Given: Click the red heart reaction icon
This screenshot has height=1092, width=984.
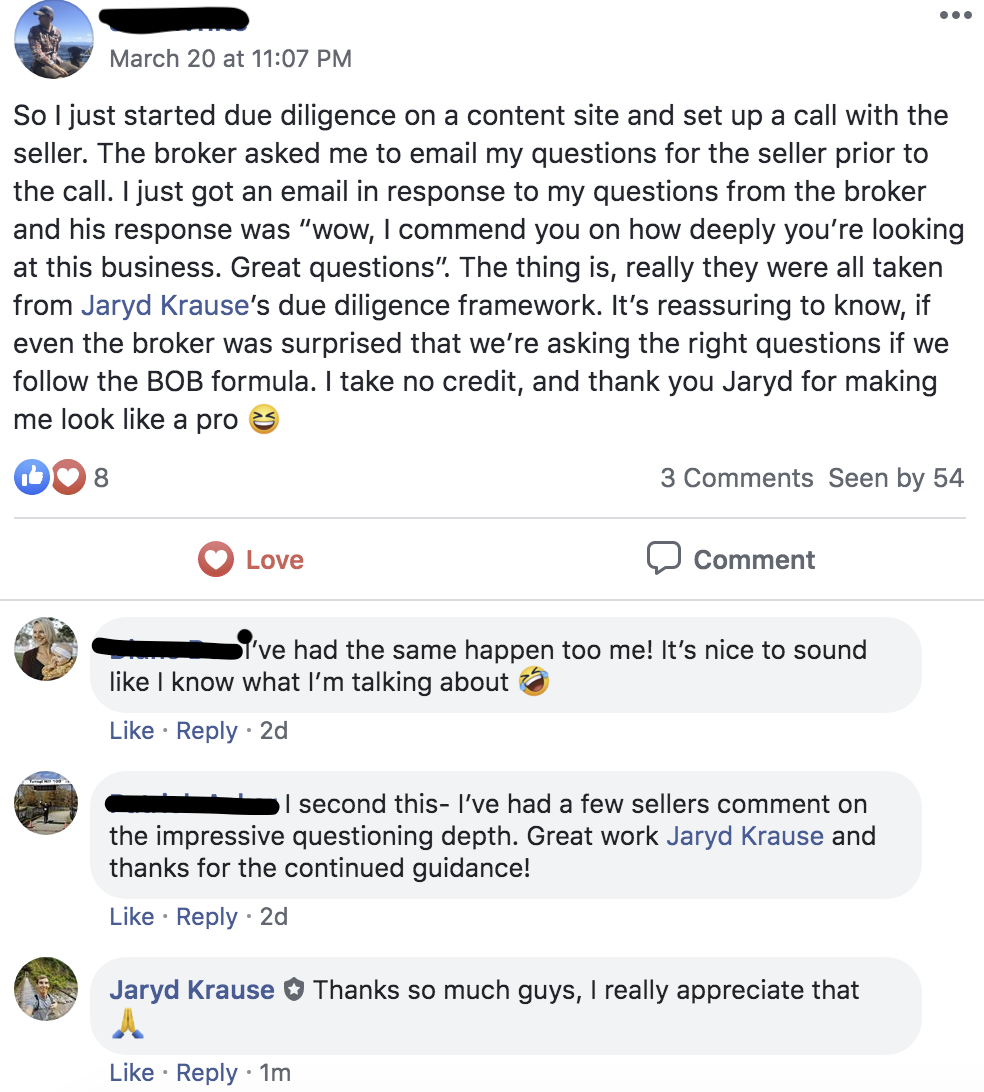Looking at the screenshot, I should pos(68,478).
